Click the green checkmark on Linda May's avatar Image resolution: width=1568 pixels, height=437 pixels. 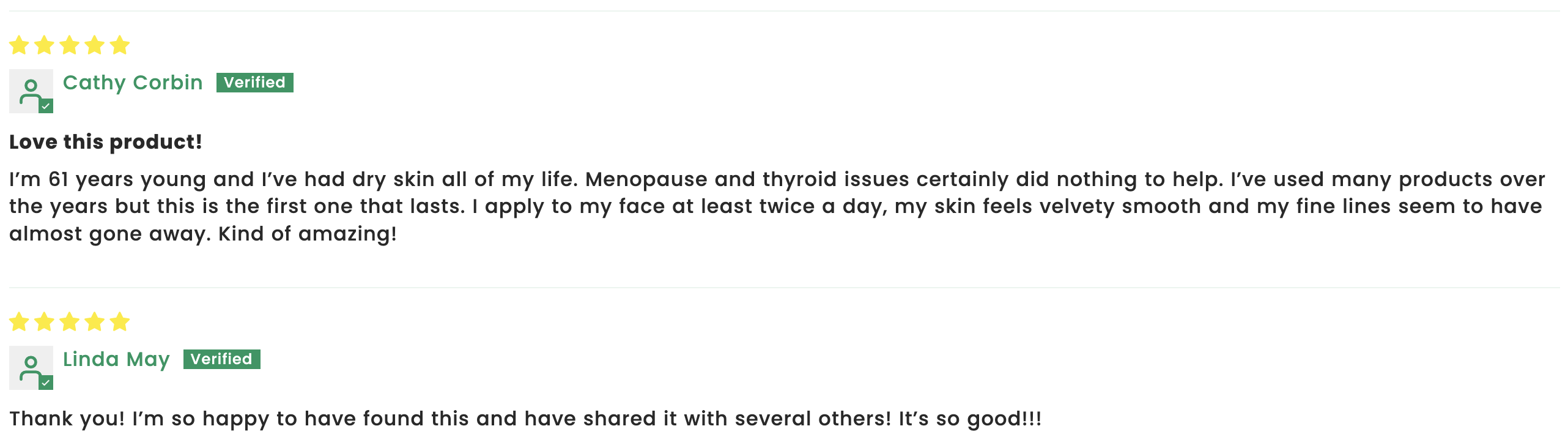click(46, 383)
